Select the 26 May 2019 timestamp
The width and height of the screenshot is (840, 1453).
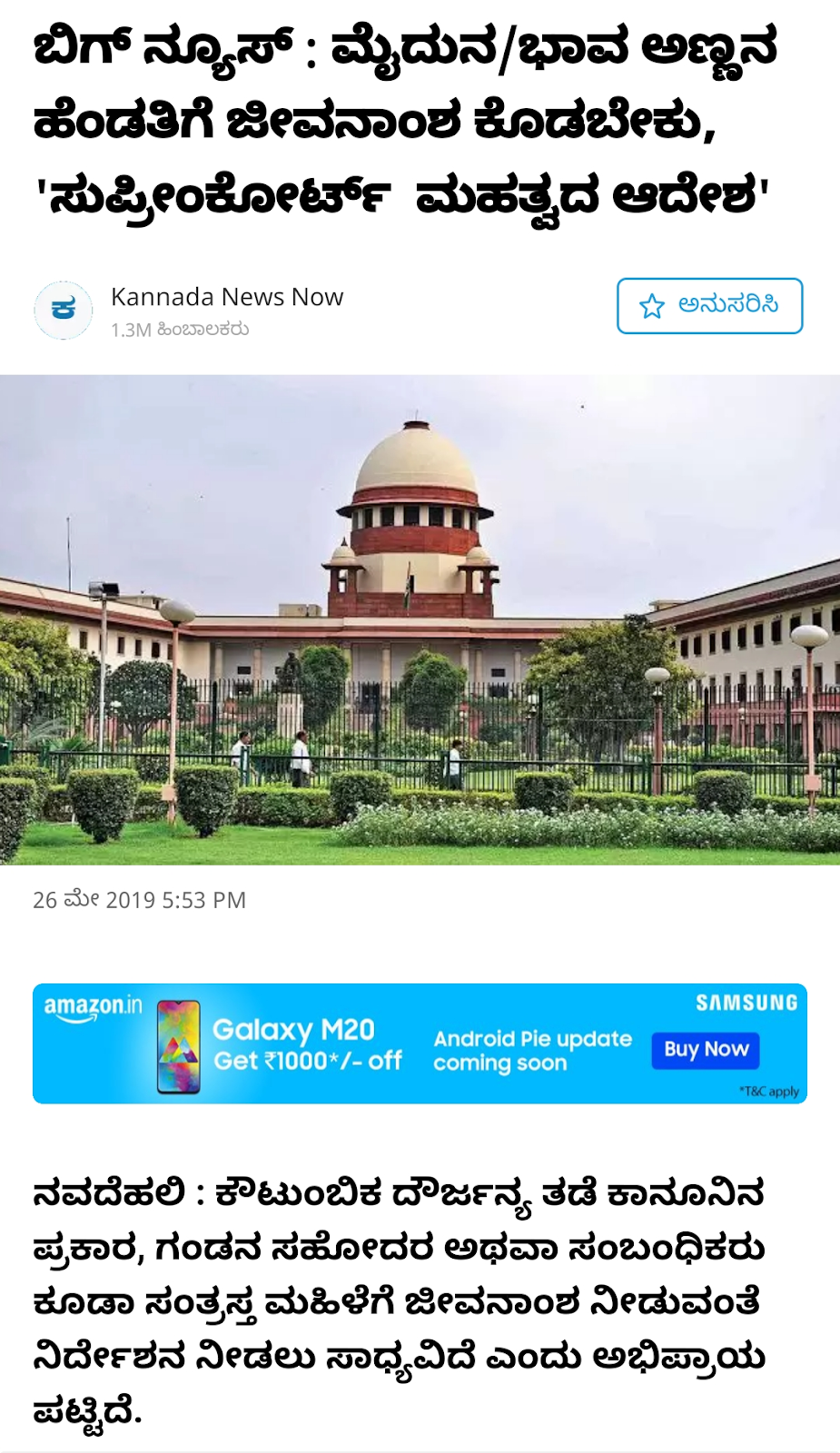(x=139, y=900)
